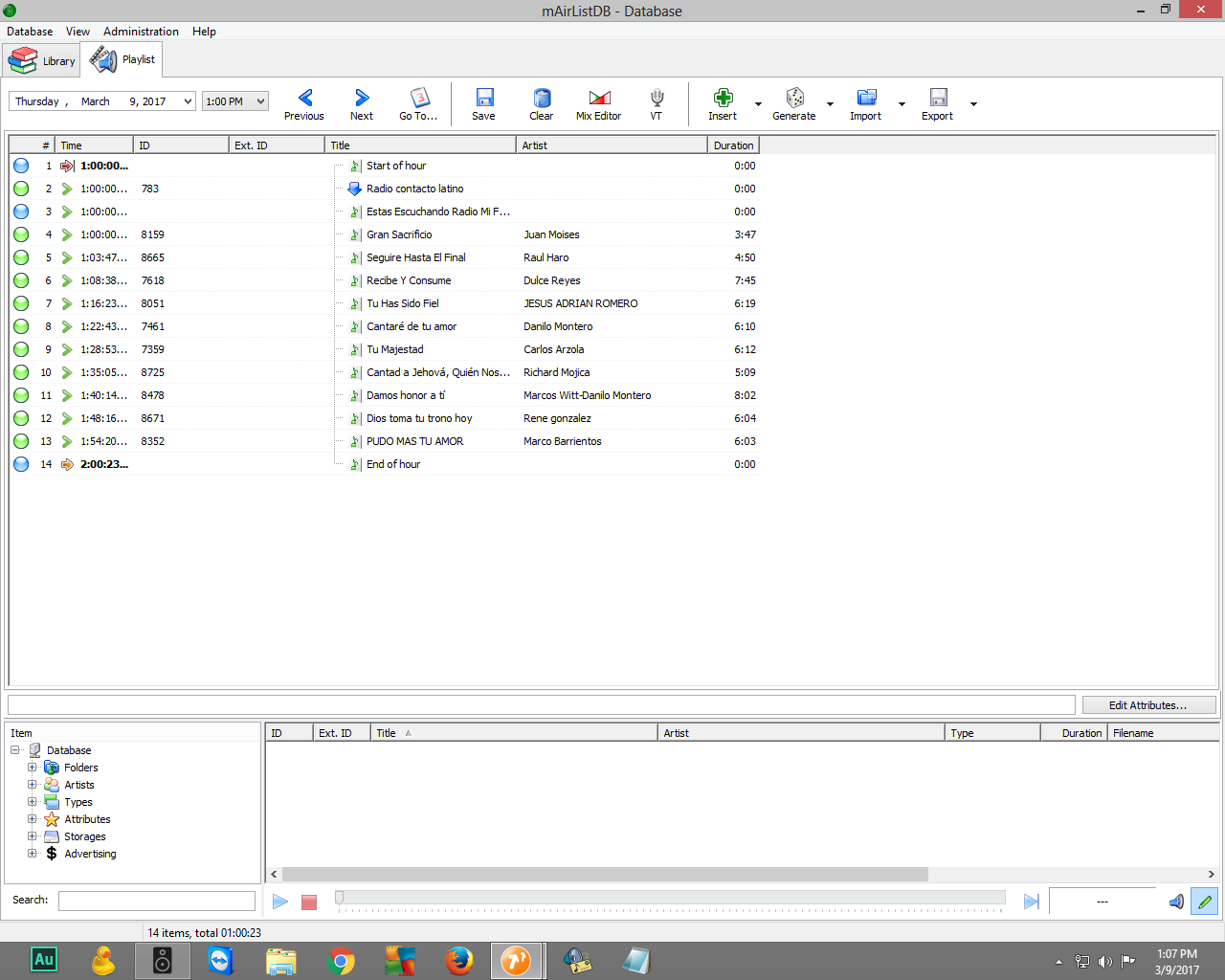This screenshot has width=1225, height=980.
Task: Stop the preview player
Action: [x=309, y=902]
